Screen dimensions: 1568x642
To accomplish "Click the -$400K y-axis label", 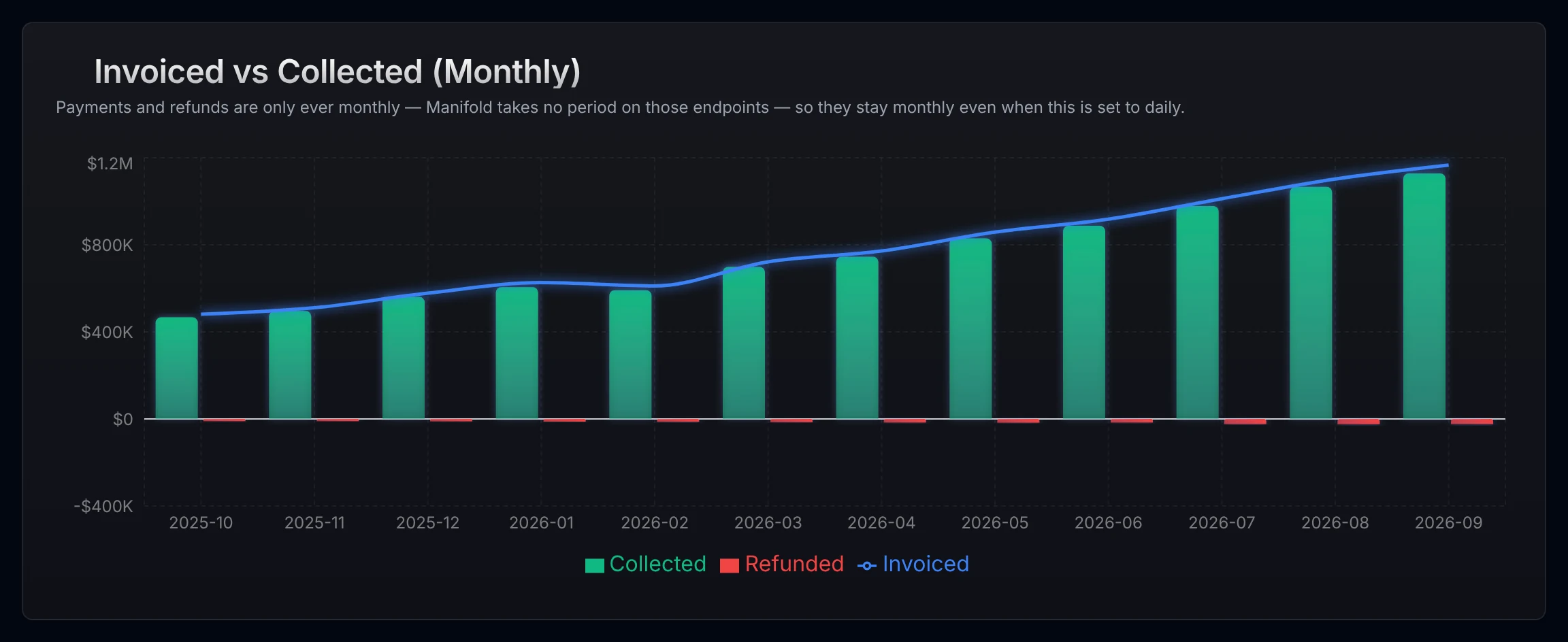I will (x=103, y=507).
